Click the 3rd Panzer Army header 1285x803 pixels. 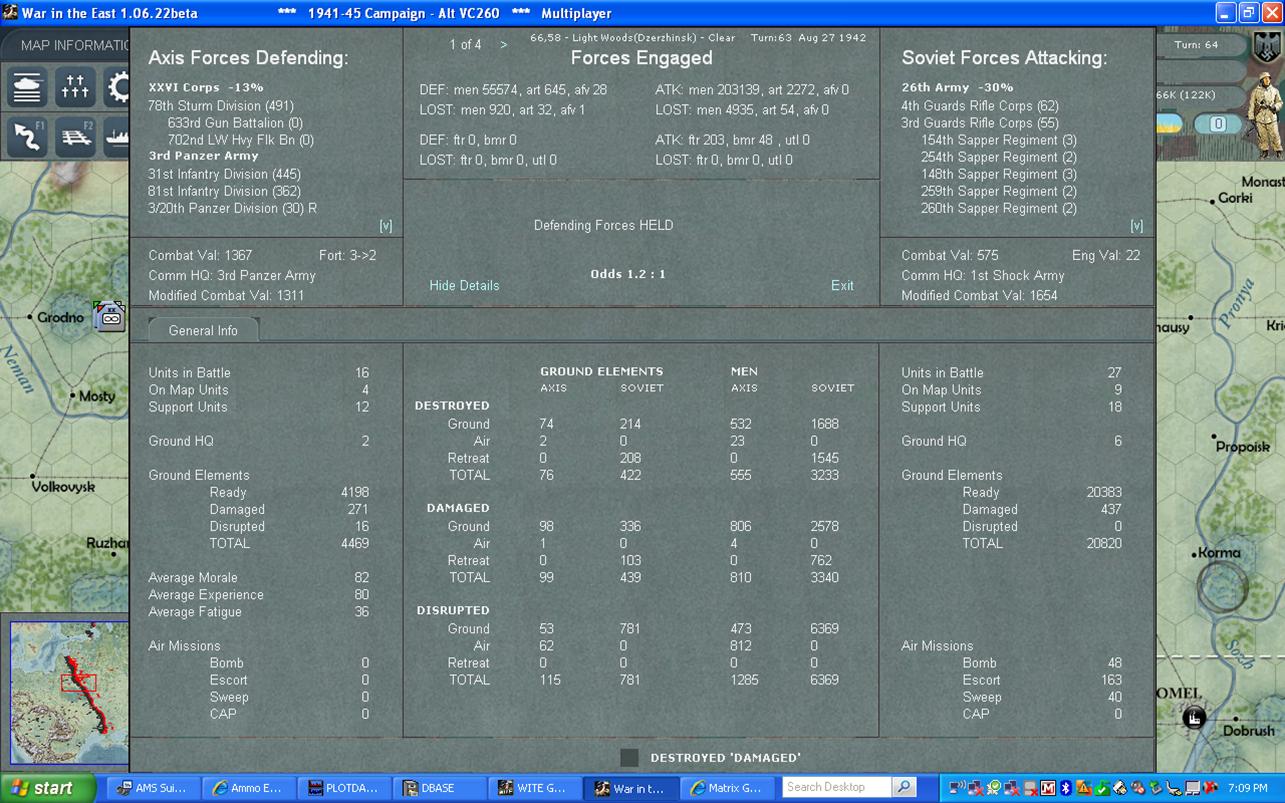[203, 156]
